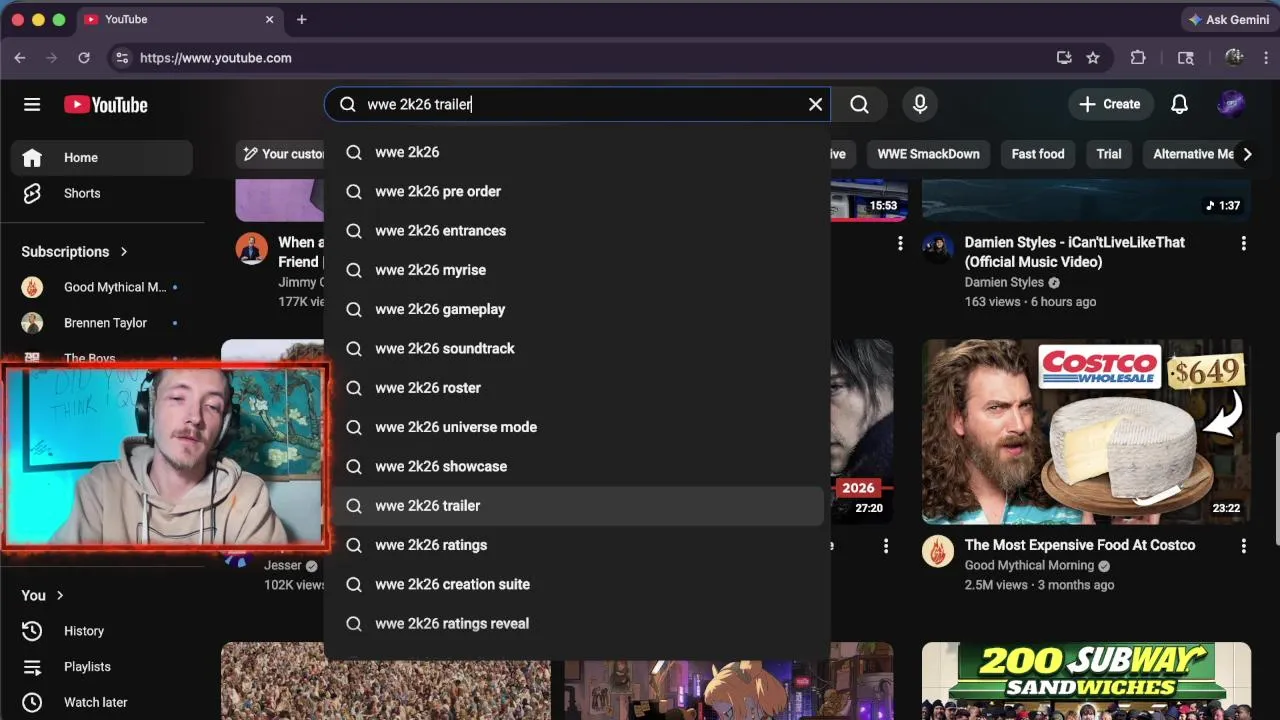
Task: Click the browser profile avatar
Action: tap(1234, 58)
